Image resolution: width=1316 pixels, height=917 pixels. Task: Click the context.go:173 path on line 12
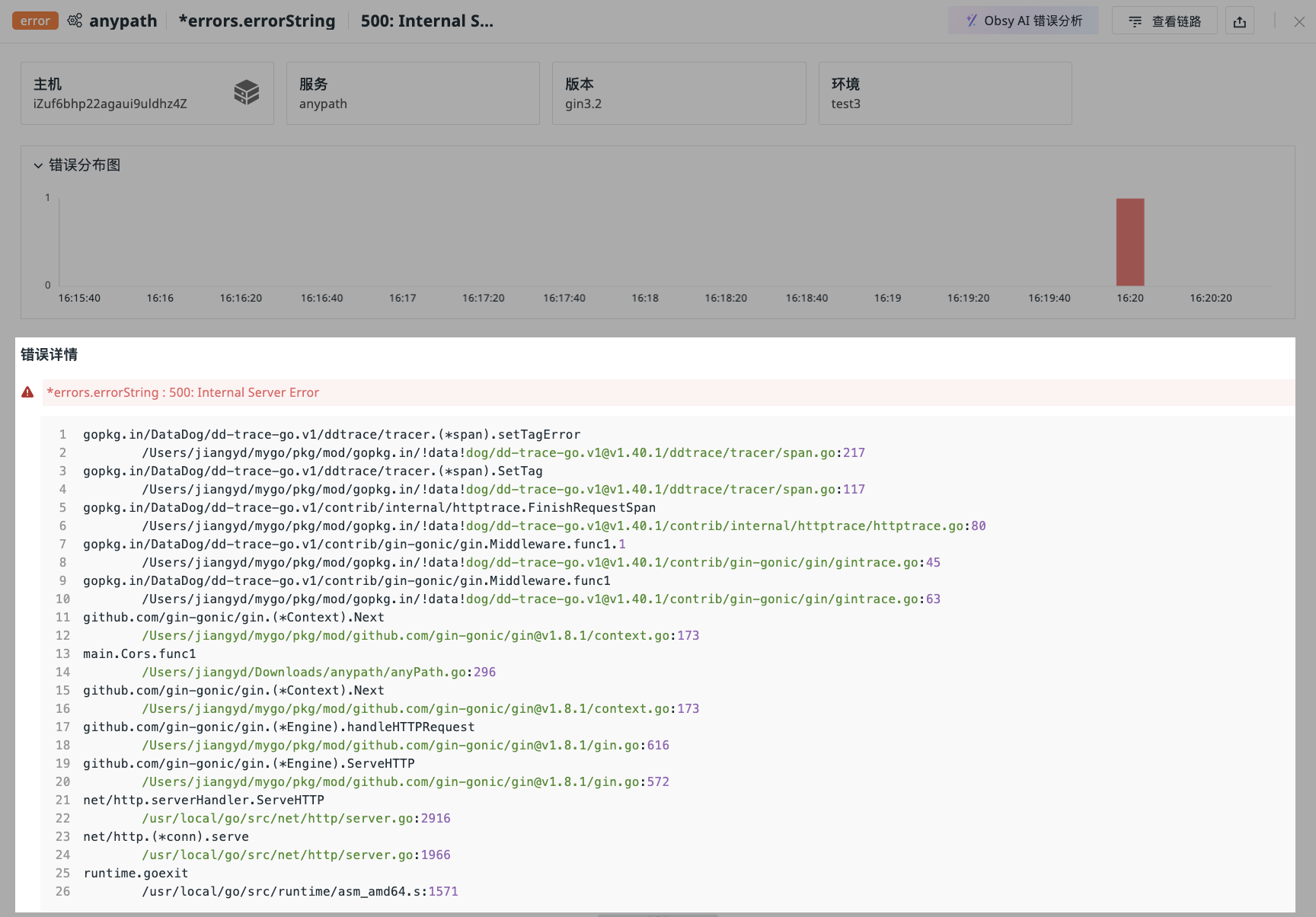point(420,635)
